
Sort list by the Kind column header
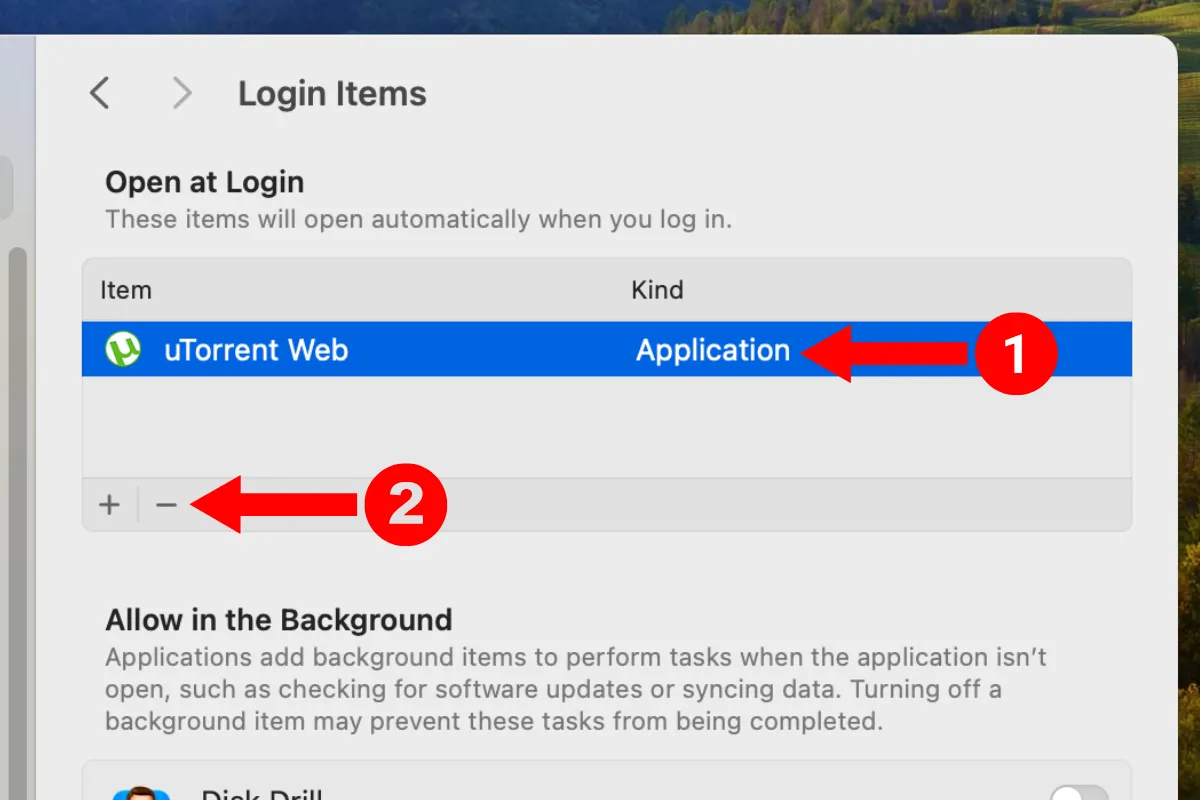click(x=657, y=290)
